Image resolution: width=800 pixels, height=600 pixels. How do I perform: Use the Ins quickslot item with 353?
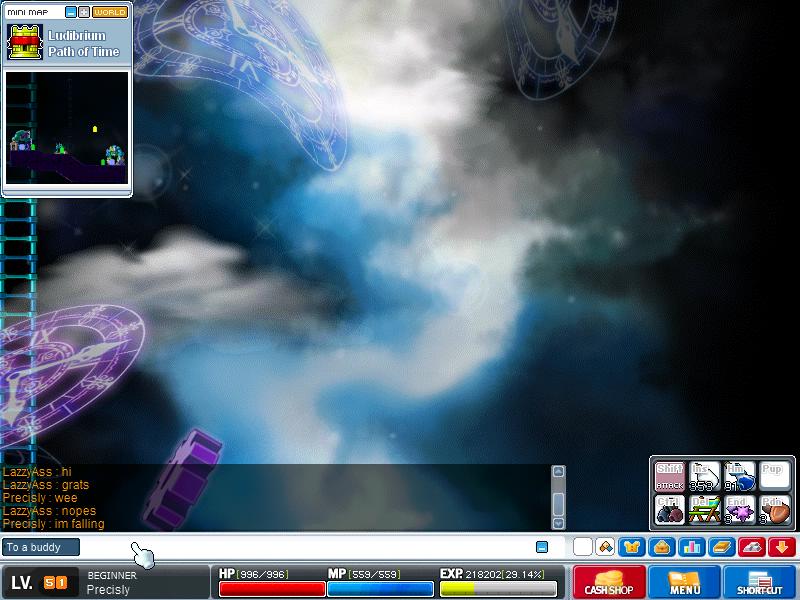[704, 477]
